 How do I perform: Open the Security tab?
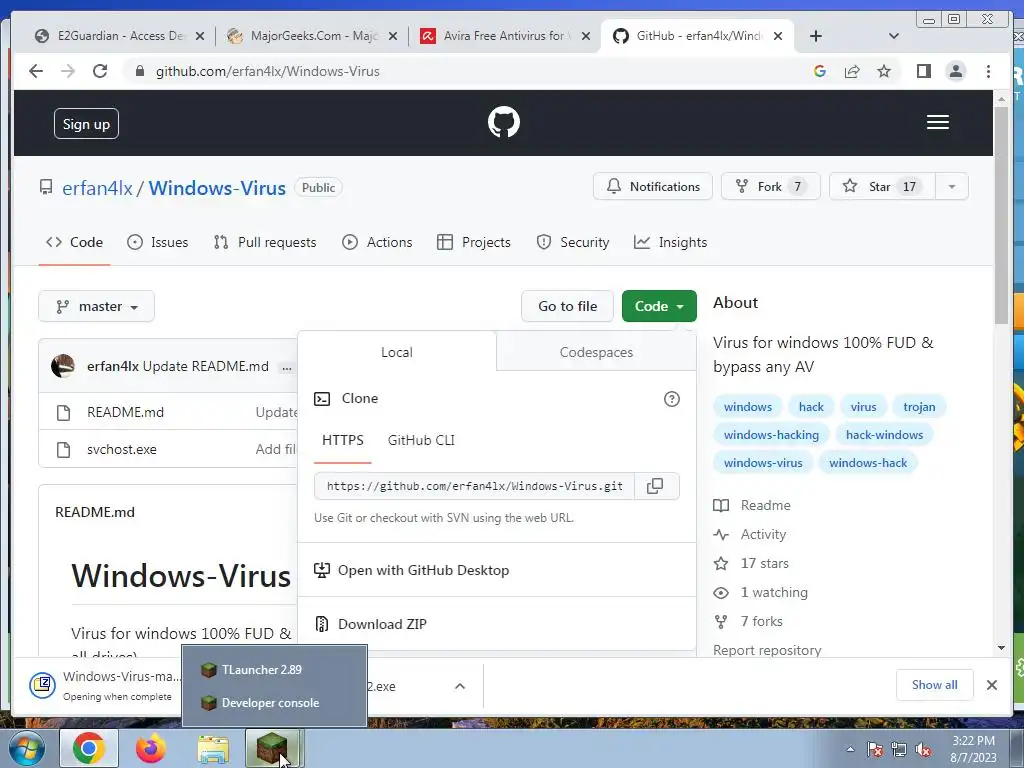pyautogui.click(x=573, y=242)
